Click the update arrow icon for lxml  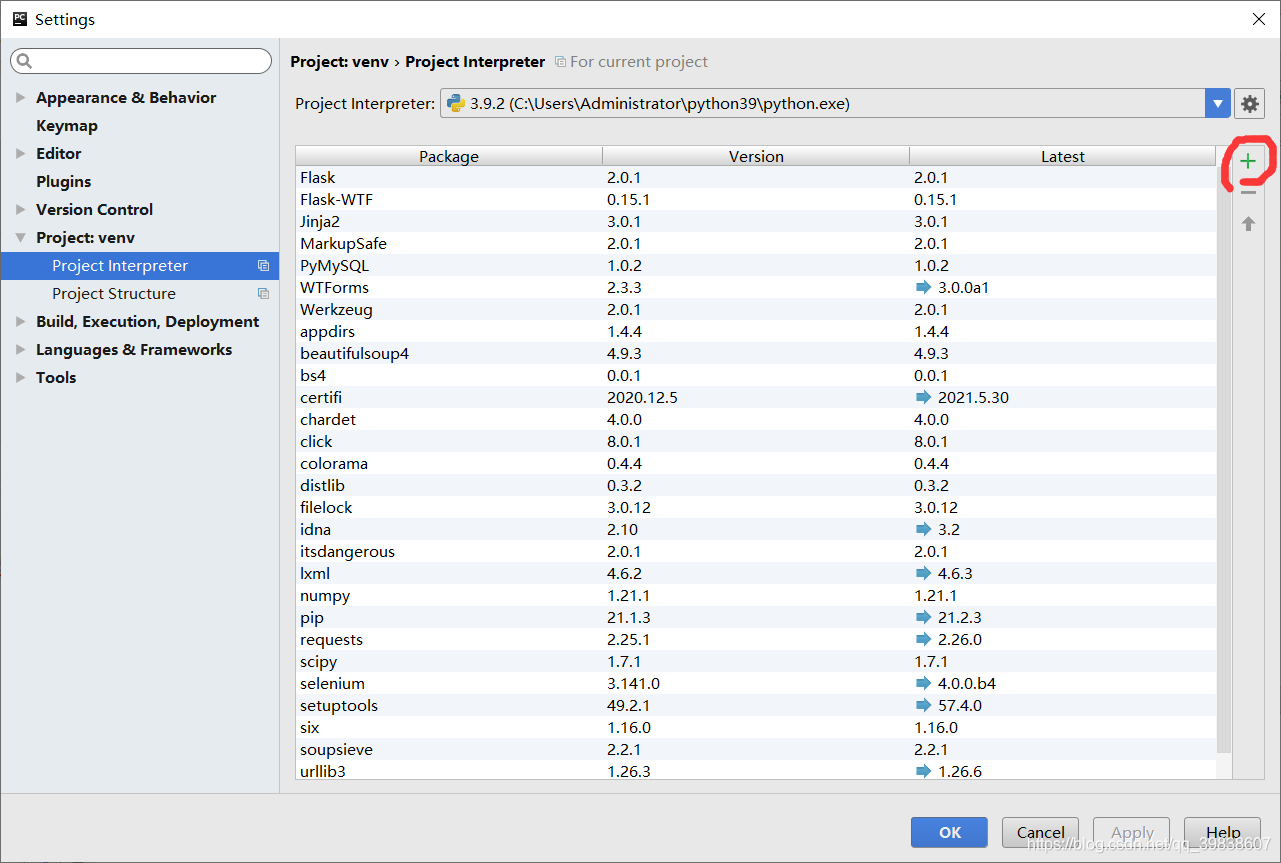pyautogui.click(x=923, y=573)
